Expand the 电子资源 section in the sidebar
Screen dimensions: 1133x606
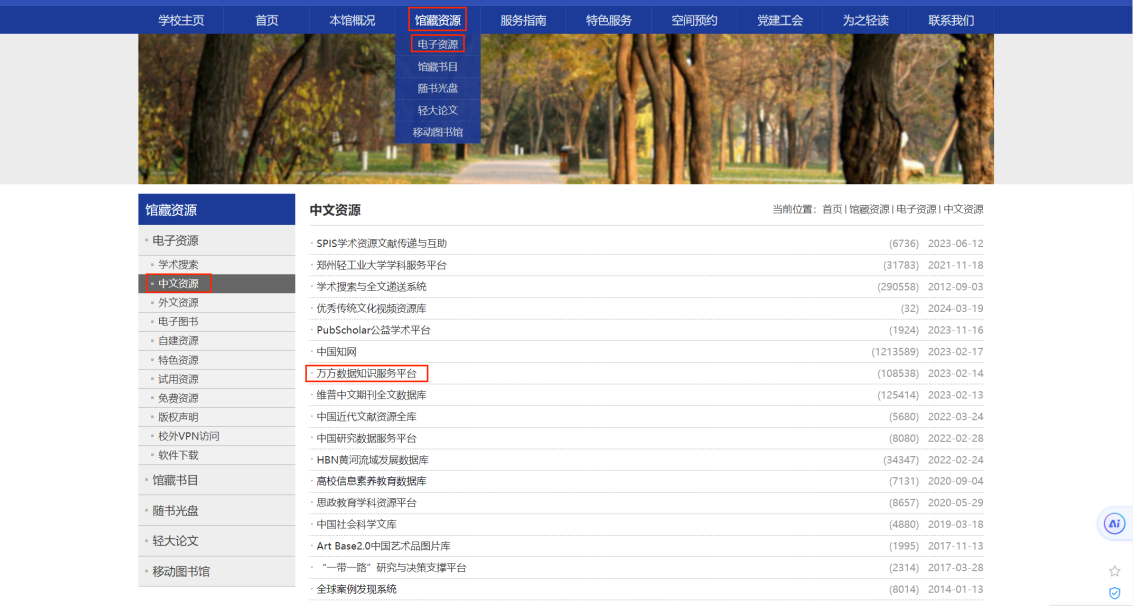click(x=176, y=240)
